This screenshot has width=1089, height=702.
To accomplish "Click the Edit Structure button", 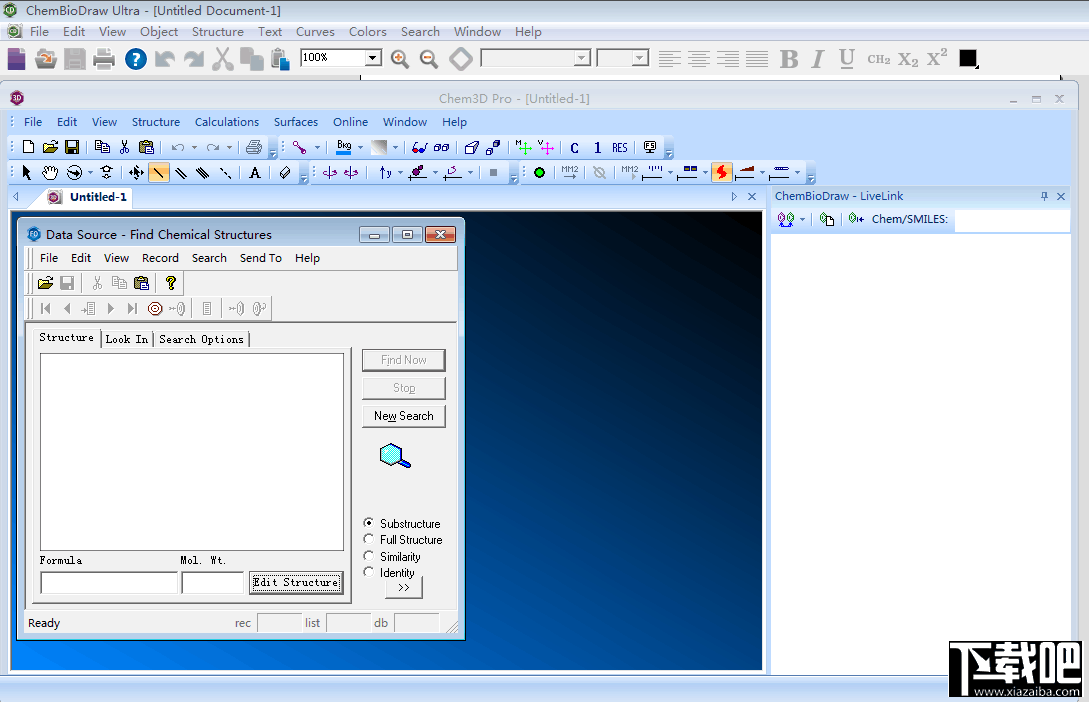I will (x=296, y=583).
